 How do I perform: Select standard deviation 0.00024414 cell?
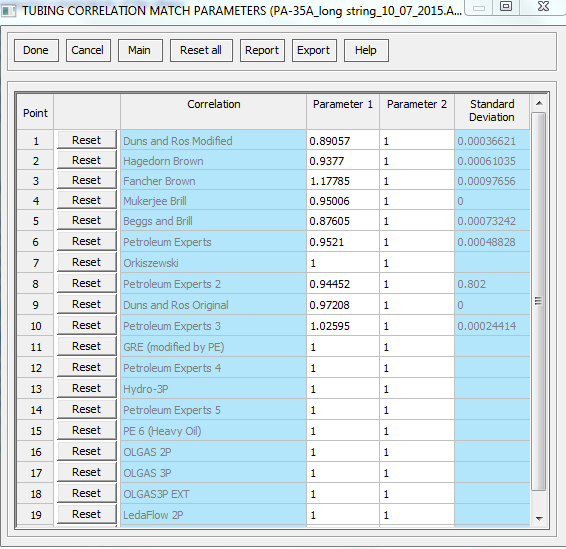click(x=492, y=326)
